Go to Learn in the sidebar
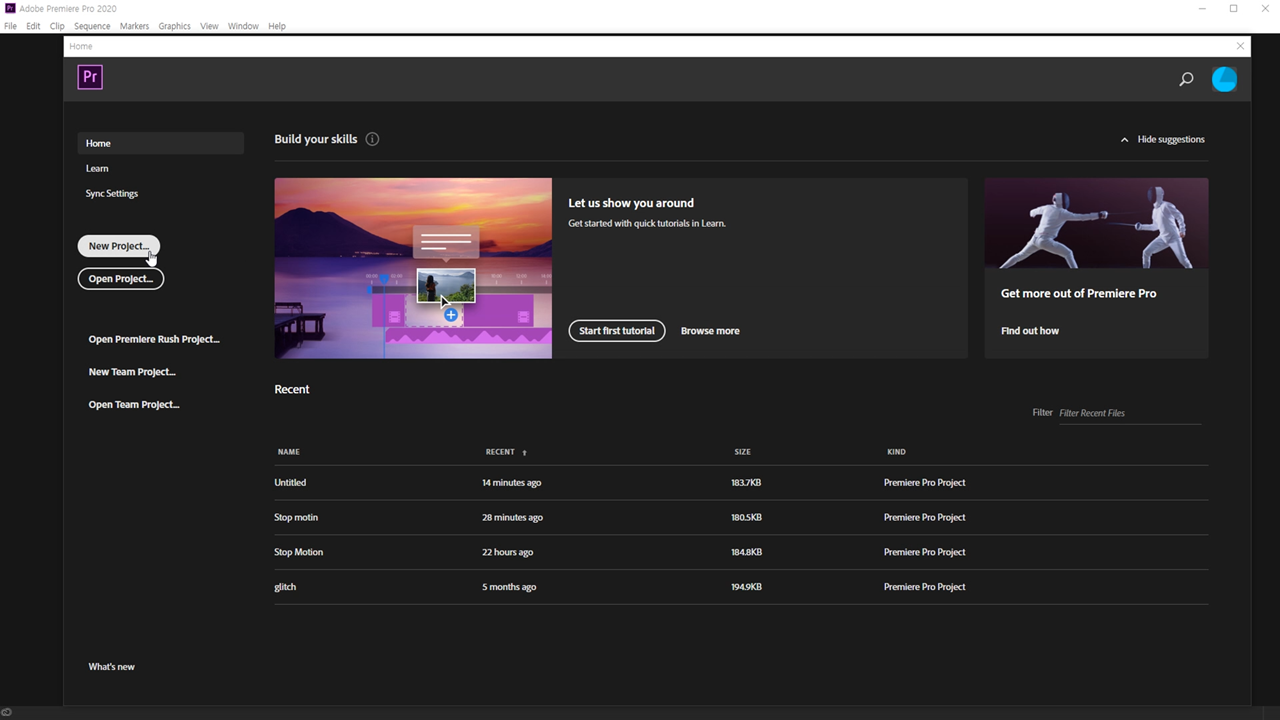This screenshot has width=1280, height=720. [97, 168]
